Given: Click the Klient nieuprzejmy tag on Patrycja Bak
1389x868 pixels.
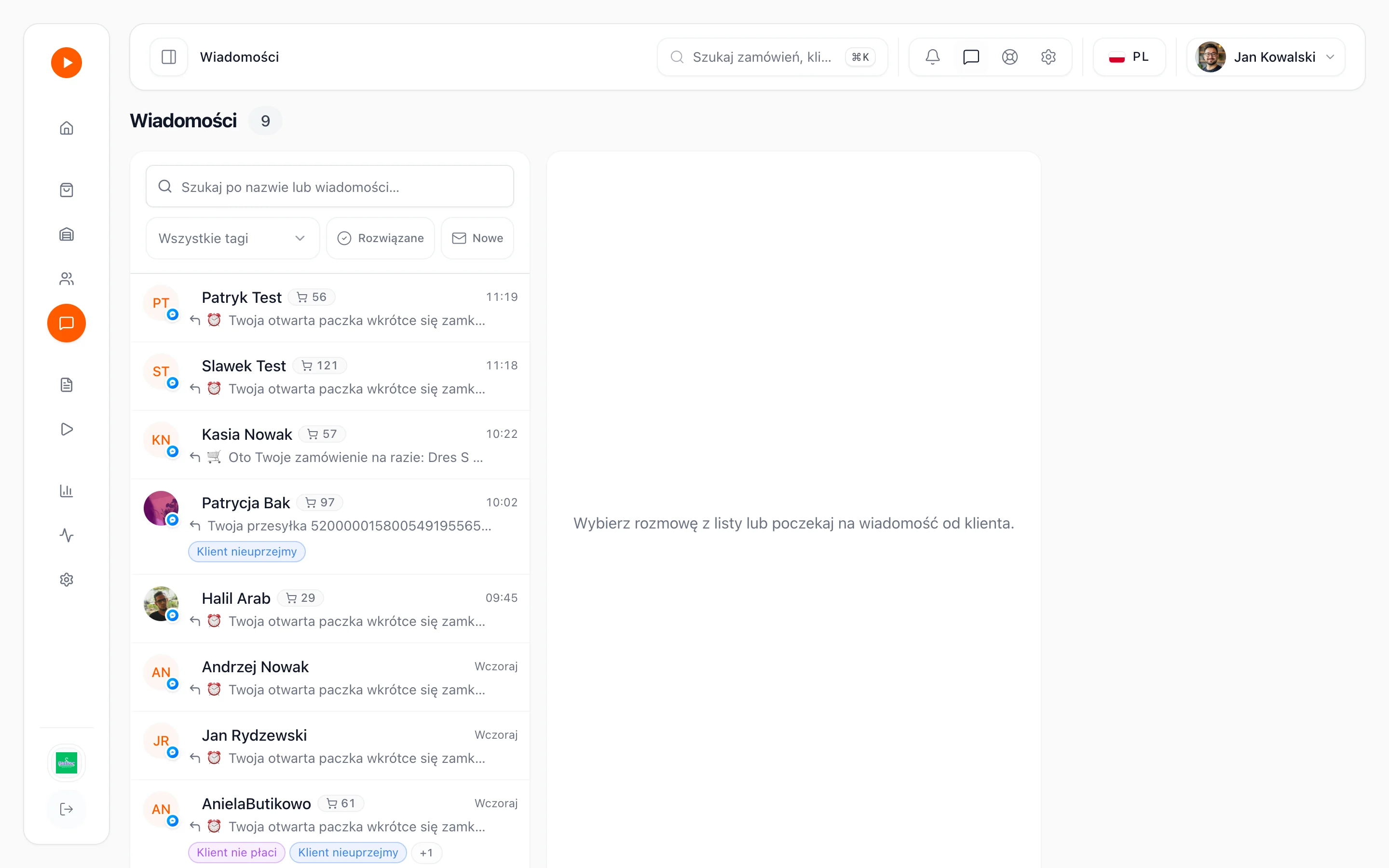Looking at the screenshot, I should coord(247,552).
